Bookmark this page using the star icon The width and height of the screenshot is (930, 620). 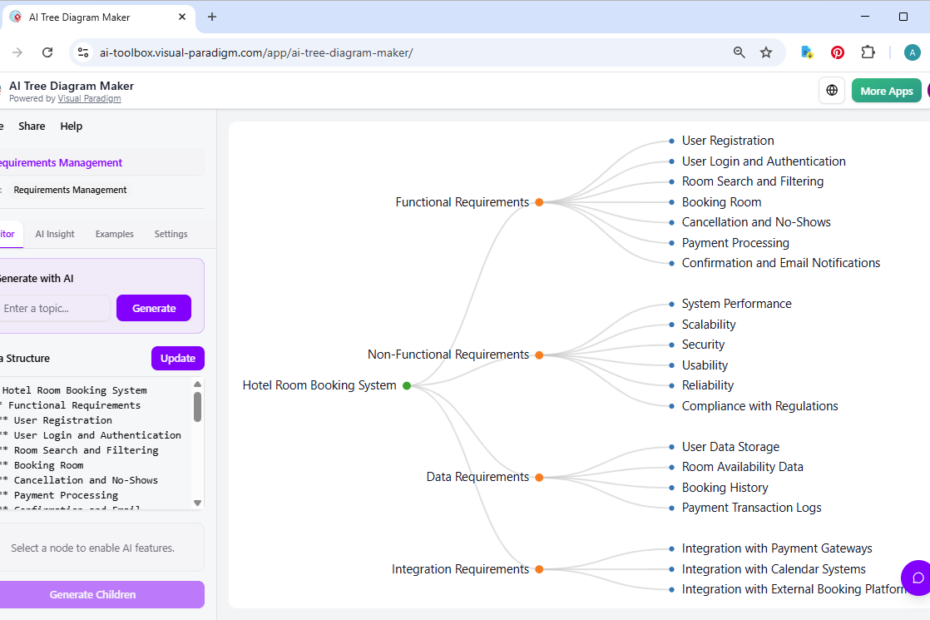(x=766, y=53)
